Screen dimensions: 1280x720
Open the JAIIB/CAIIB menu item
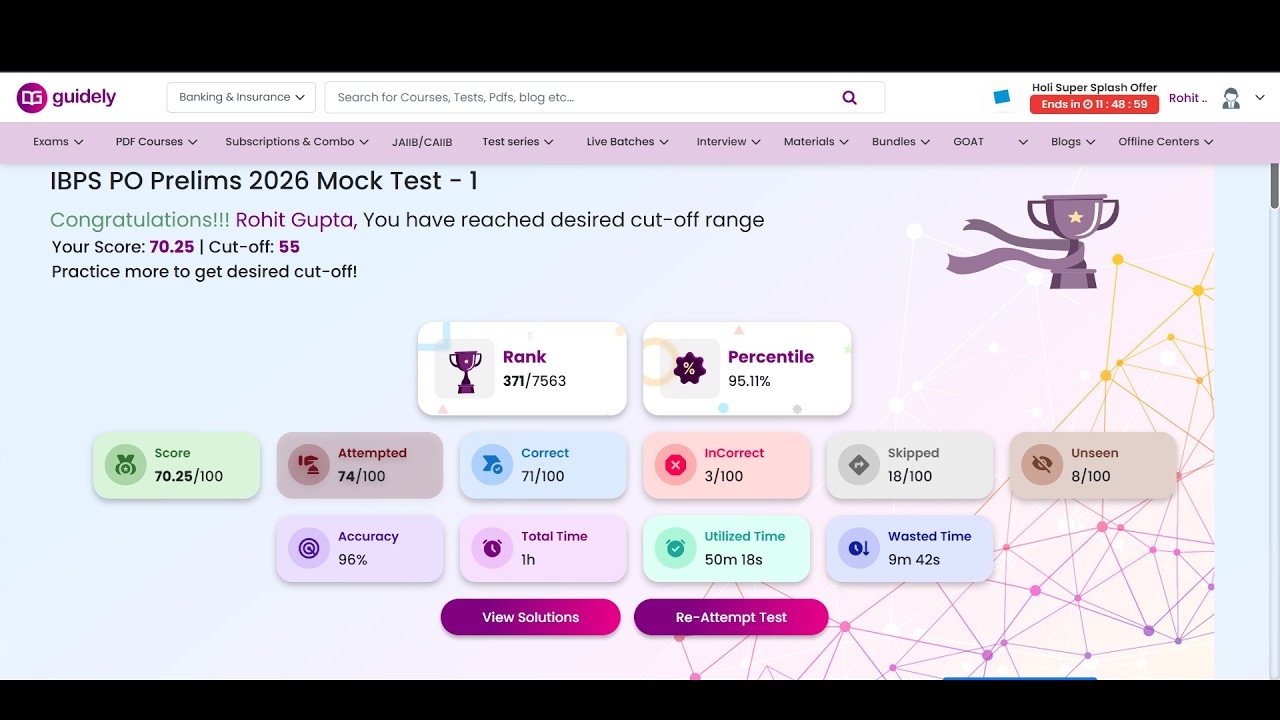[422, 142]
